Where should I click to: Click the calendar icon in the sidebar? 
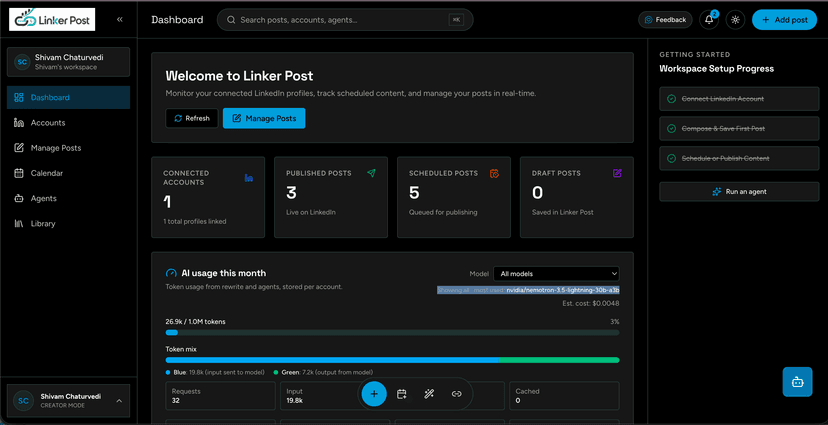coord(19,173)
